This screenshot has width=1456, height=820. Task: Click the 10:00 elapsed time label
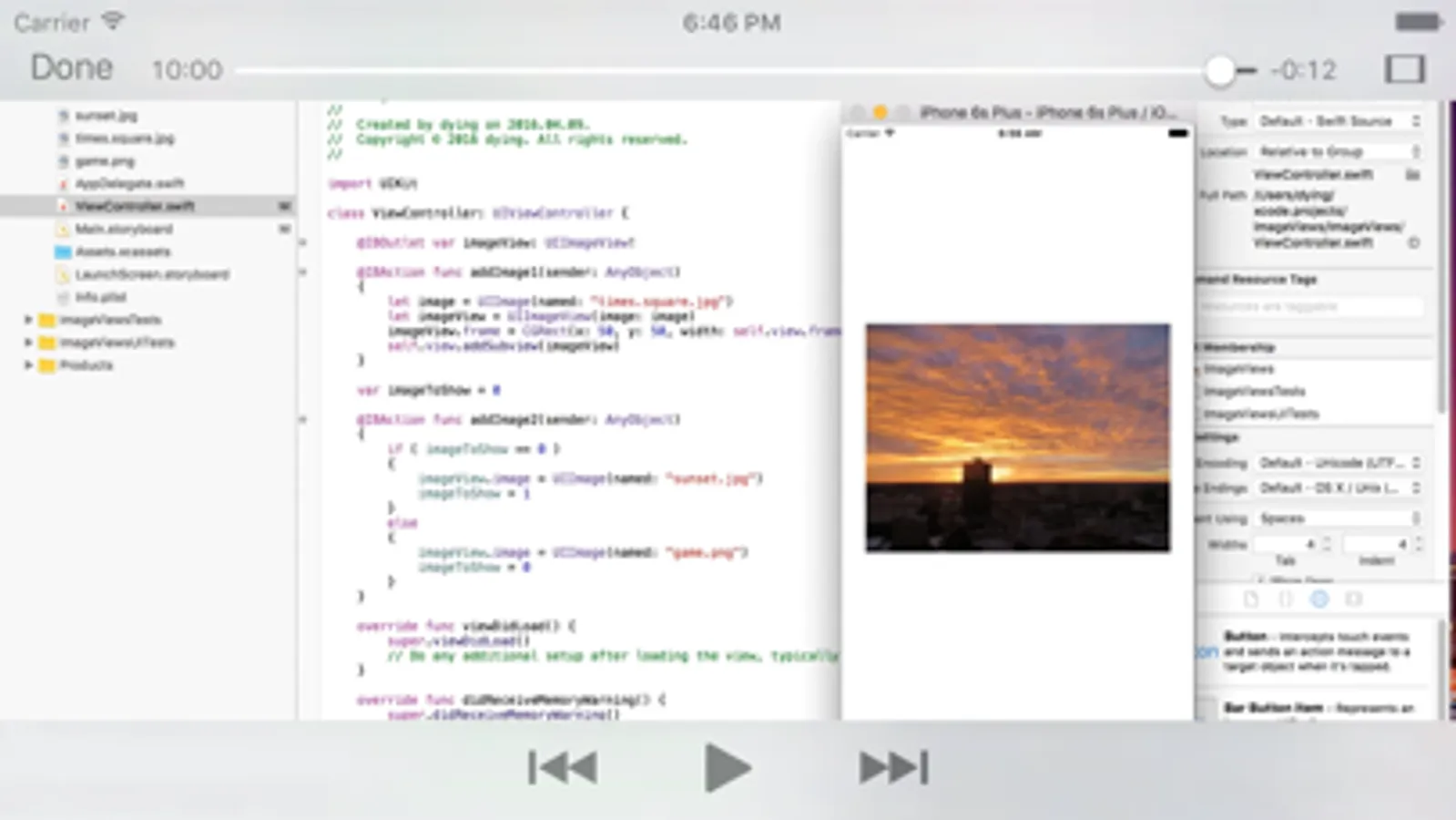pos(187,70)
